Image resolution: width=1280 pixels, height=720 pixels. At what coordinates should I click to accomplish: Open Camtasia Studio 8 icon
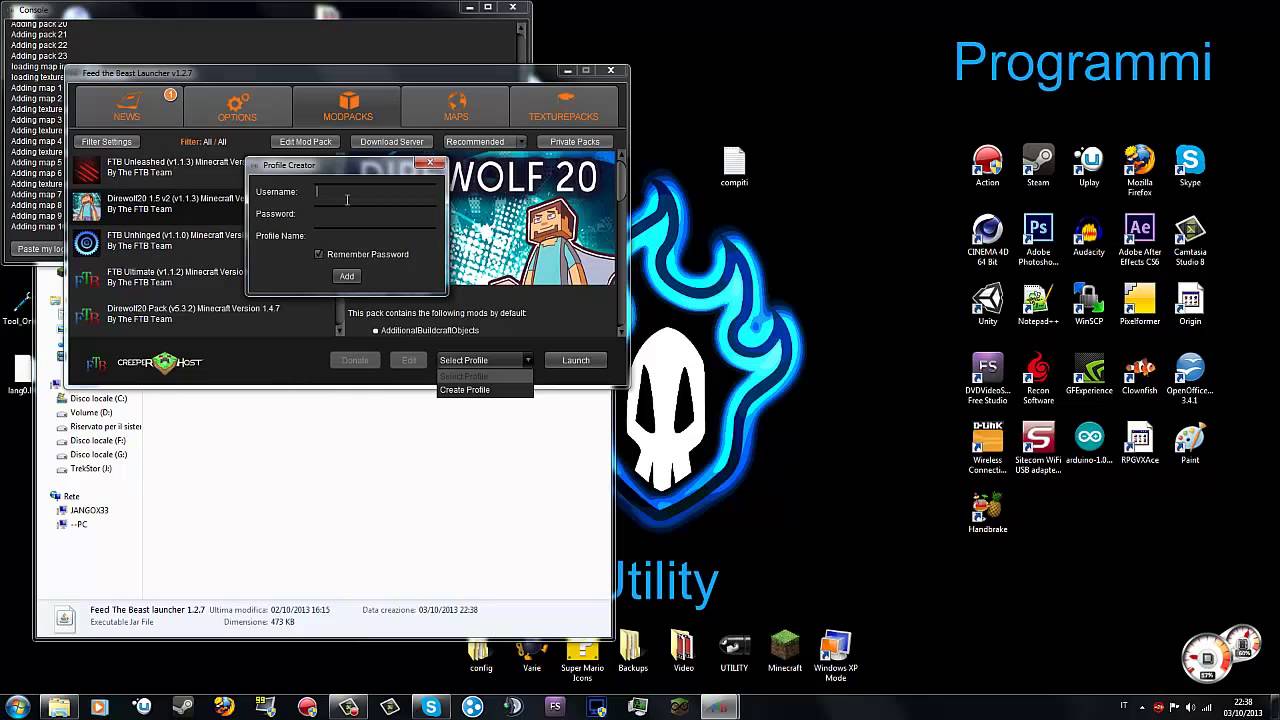click(x=1190, y=241)
